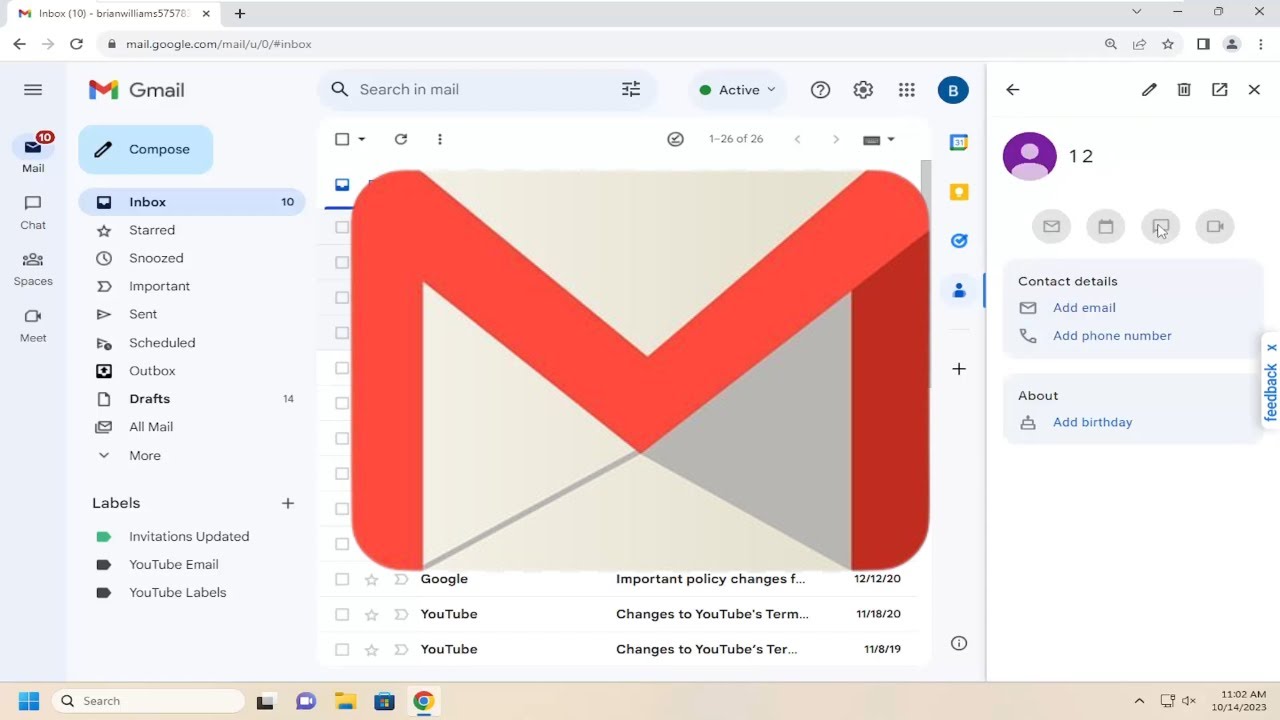Open the Inbox folder
This screenshot has height=720, width=1280.
[x=192, y=202]
